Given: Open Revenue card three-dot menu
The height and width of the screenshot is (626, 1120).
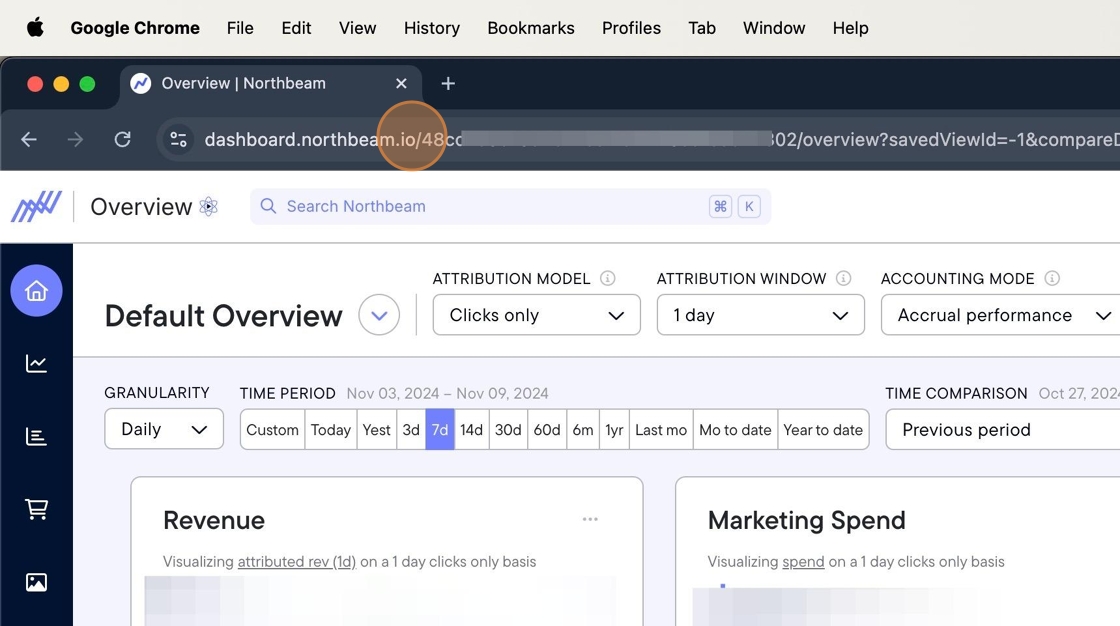Looking at the screenshot, I should tap(590, 519).
